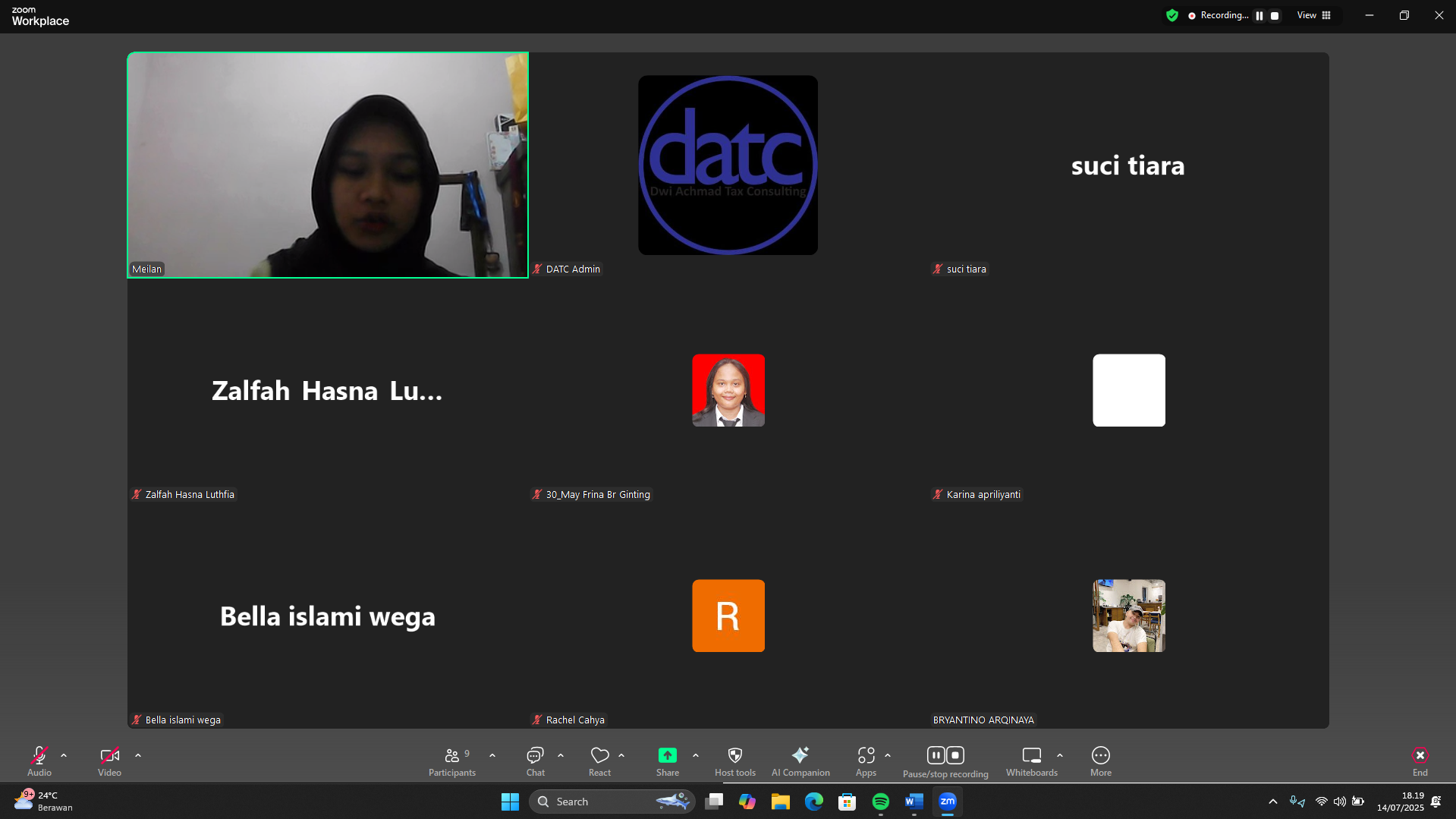The image size is (1456, 819).
Task: Expand audio settings arrow
Action: [x=64, y=755]
